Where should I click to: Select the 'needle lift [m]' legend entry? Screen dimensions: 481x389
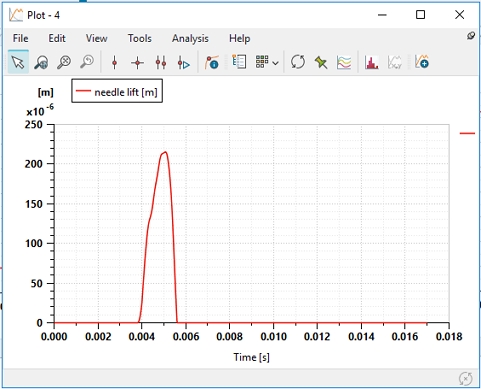[117, 91]
